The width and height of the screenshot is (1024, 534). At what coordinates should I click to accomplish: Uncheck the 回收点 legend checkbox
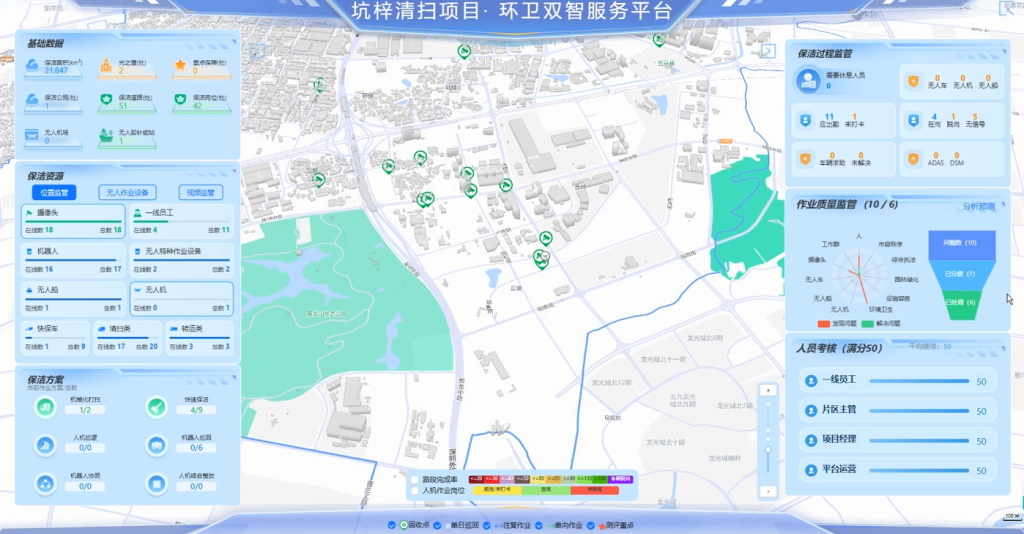coord(391,525)
